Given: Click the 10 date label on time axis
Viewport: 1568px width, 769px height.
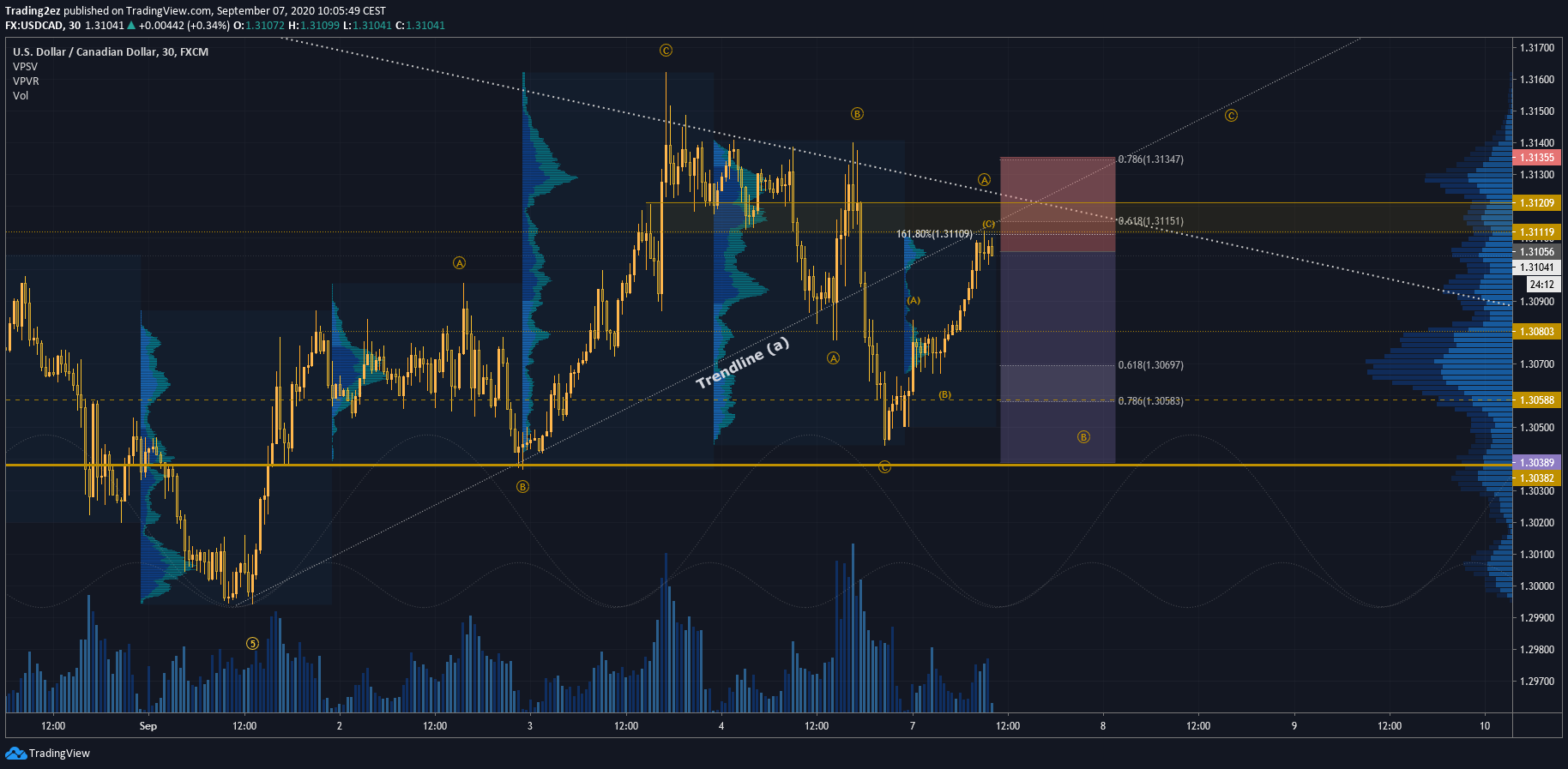Looking at the screenshot, I should click(x=1485, y=726).
